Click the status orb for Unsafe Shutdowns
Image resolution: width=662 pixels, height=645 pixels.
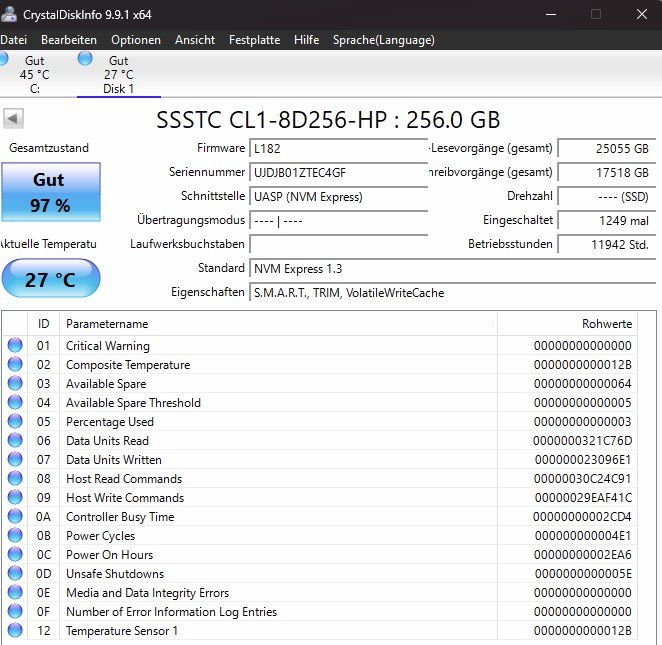click(15, 573)
